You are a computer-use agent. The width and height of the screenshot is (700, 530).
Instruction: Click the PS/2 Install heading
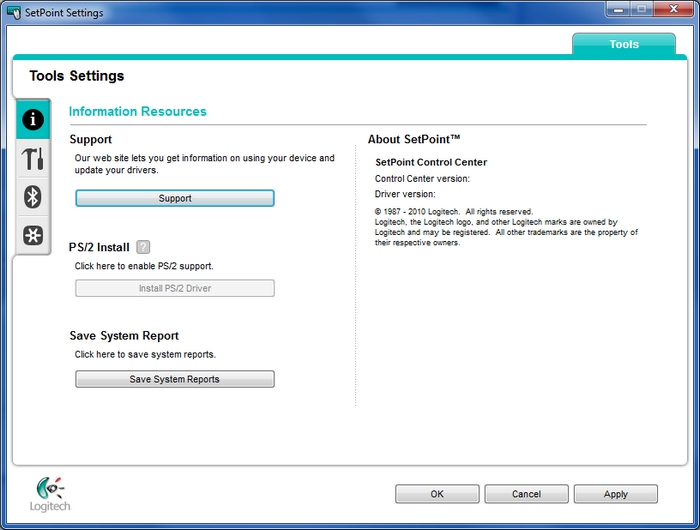(x=99, y=247)
